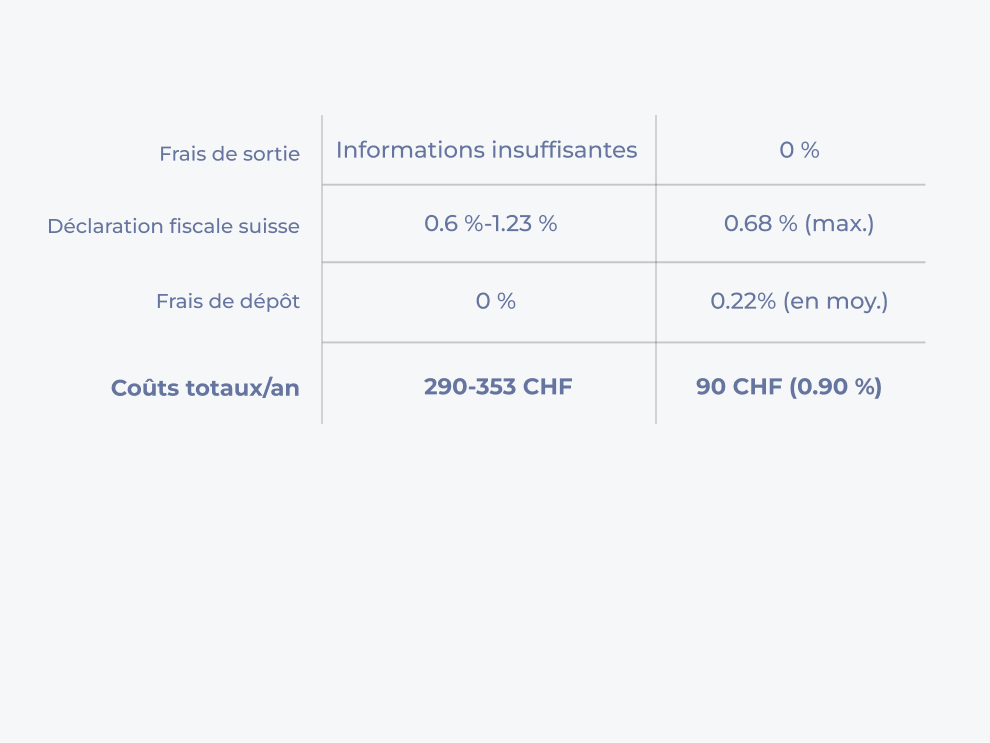The height and width of the screenshot is (743, 990).
Task: Click the '0 %' exit fee value
Action: (x=799, y=150)
